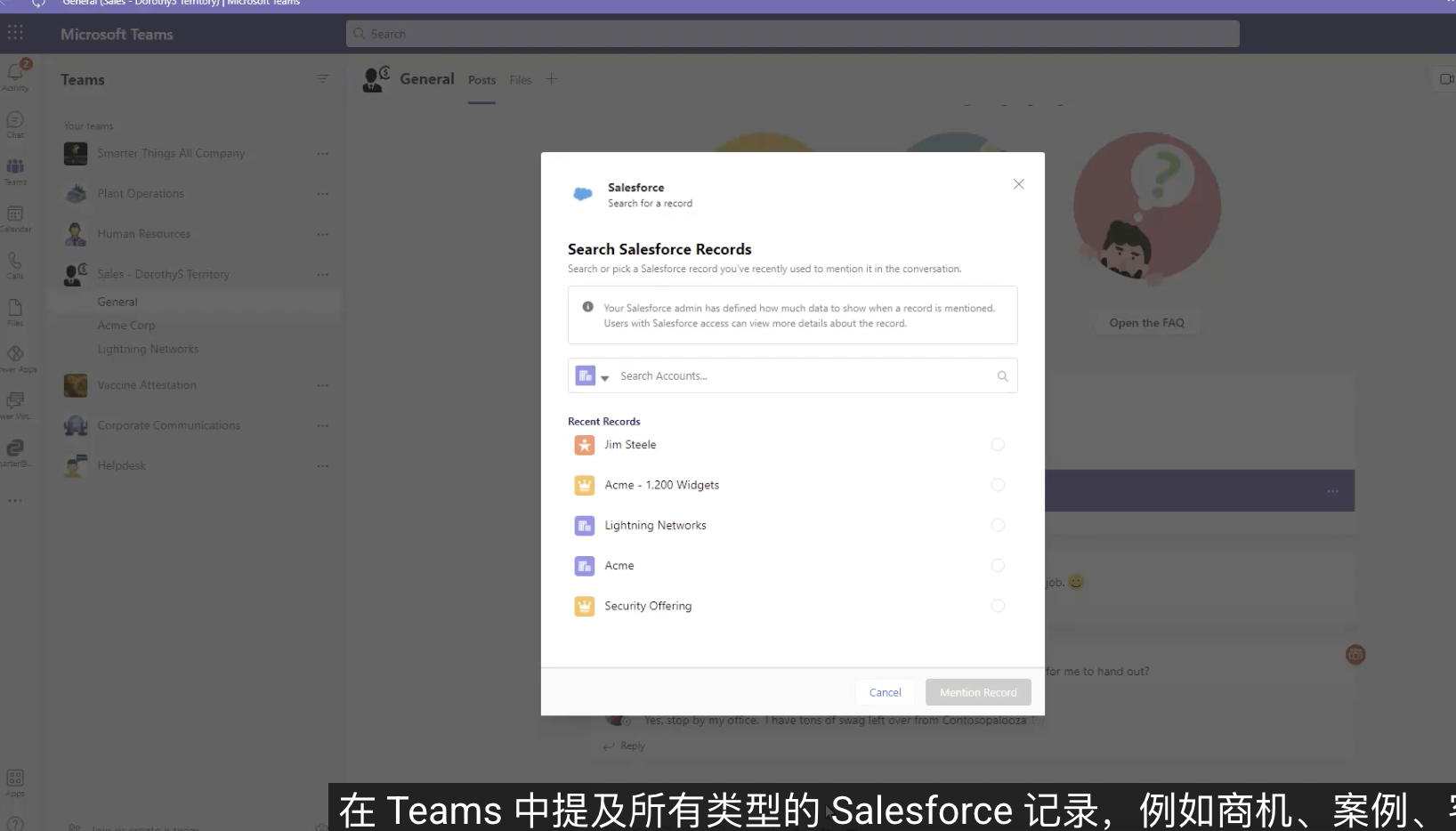Show more apps via rail ellipsis
Viewport: 1456px width, 831px height.
(15, 501)
